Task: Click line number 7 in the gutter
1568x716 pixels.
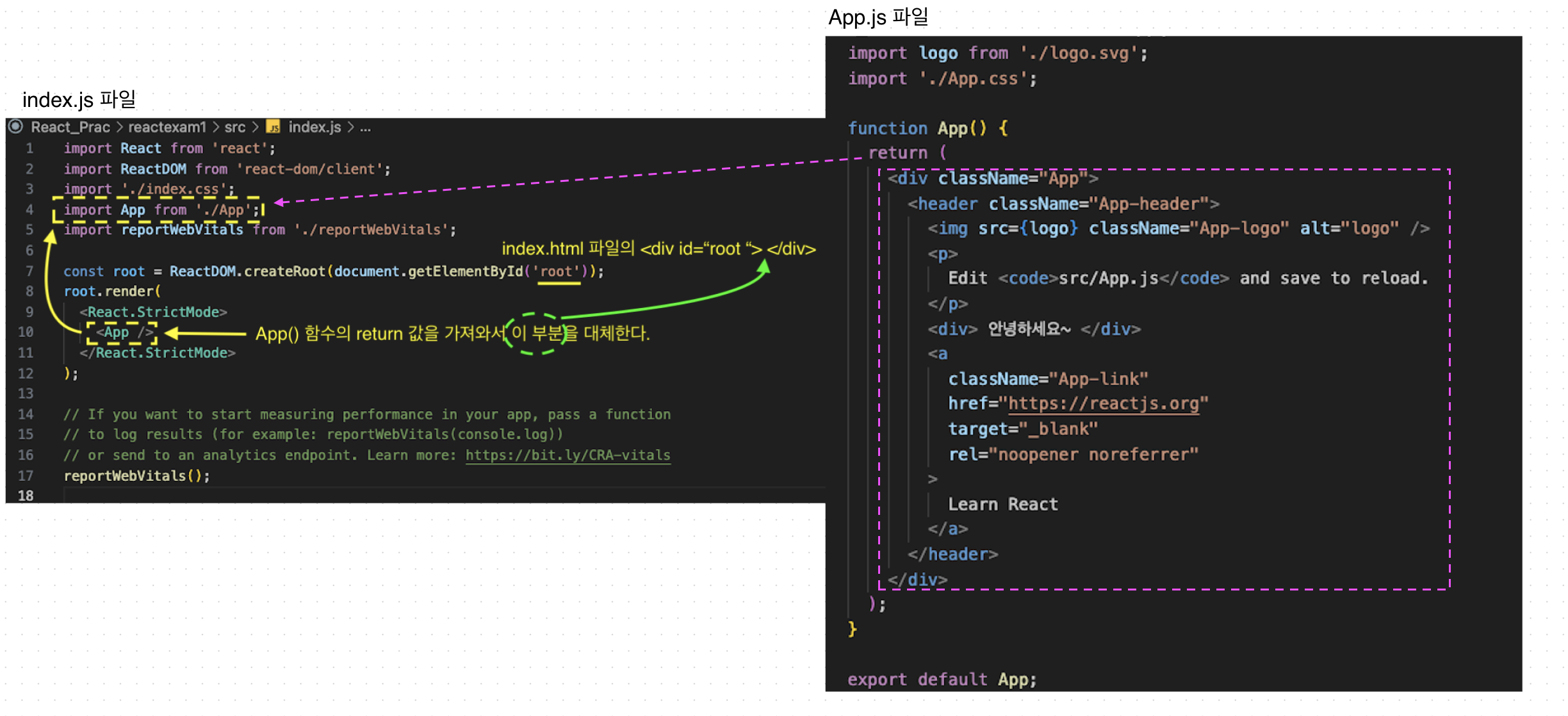Action: [29, 272]
